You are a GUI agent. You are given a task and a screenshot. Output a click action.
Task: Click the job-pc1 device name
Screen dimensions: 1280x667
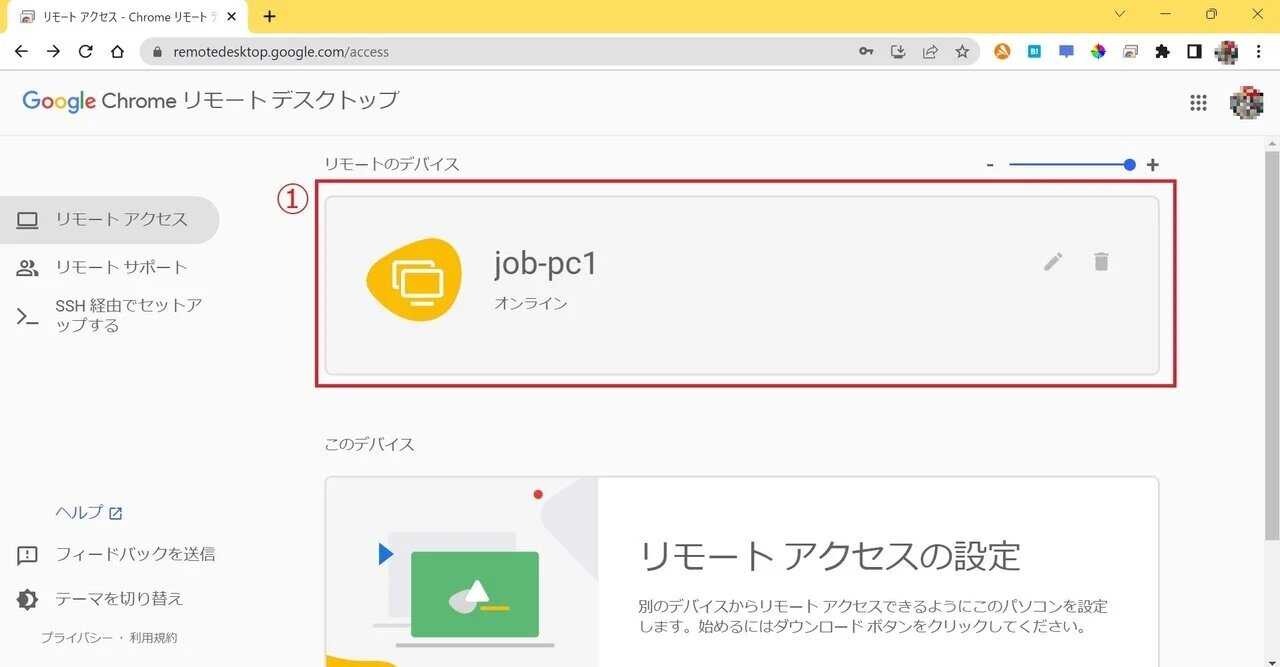coord(545,263)
